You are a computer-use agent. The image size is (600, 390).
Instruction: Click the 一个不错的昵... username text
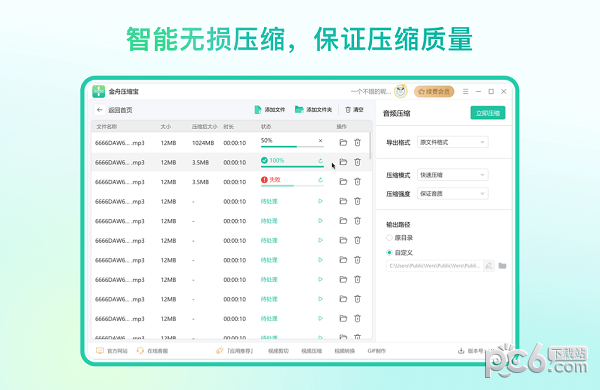[x=371, y=91]
